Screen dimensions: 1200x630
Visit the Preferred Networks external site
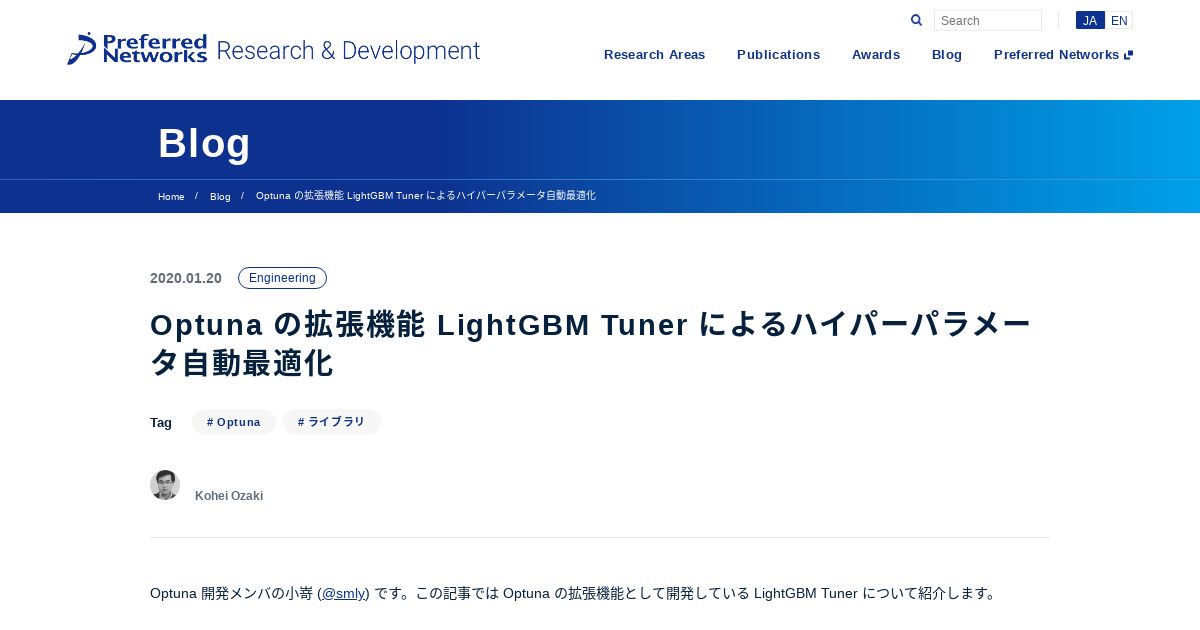tap(1063, 55)
